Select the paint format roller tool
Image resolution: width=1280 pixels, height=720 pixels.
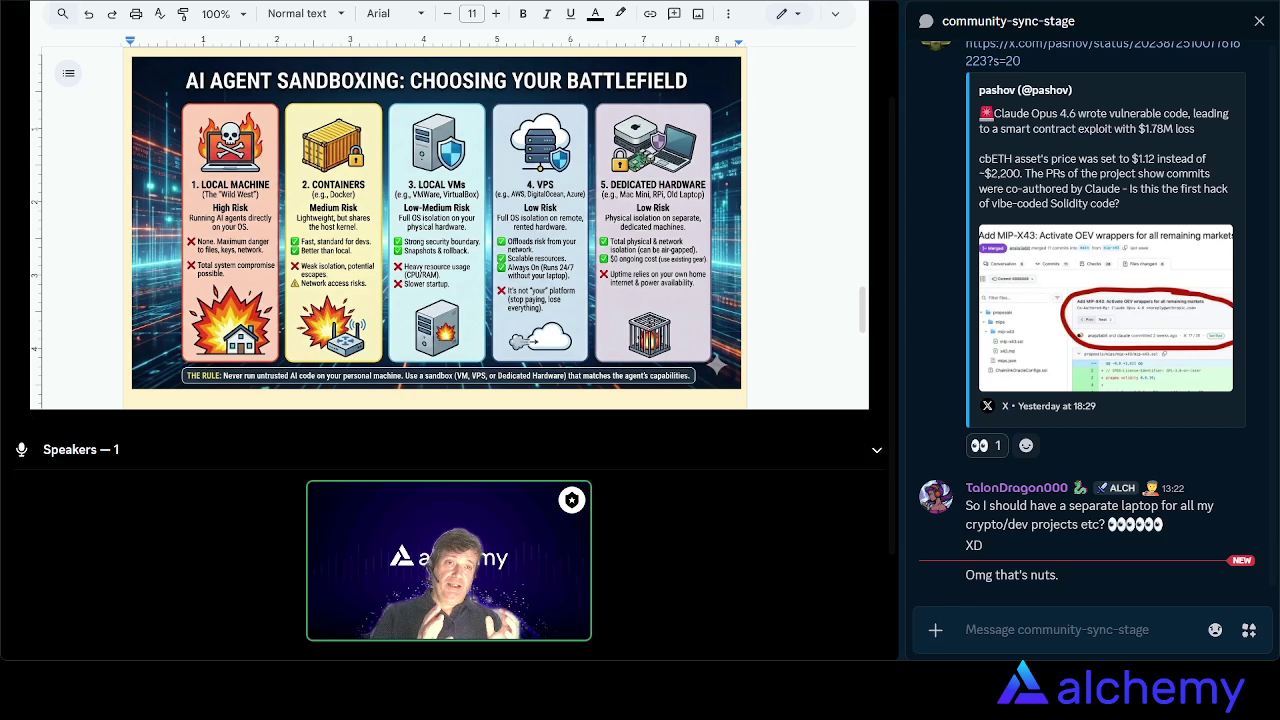tap(183, 14)
